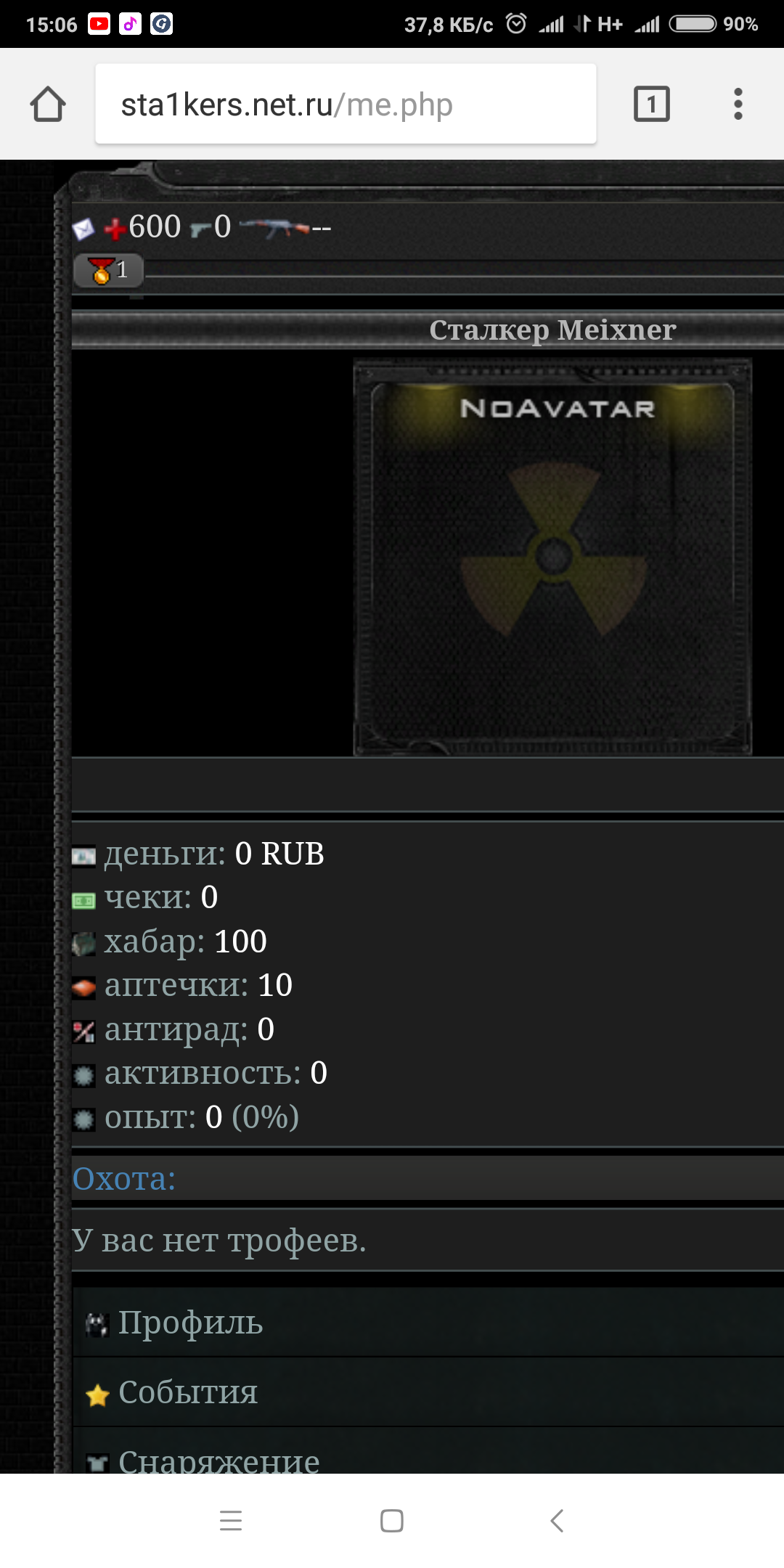Tap the аптечки medkit icon

click(x=84, y=987)
